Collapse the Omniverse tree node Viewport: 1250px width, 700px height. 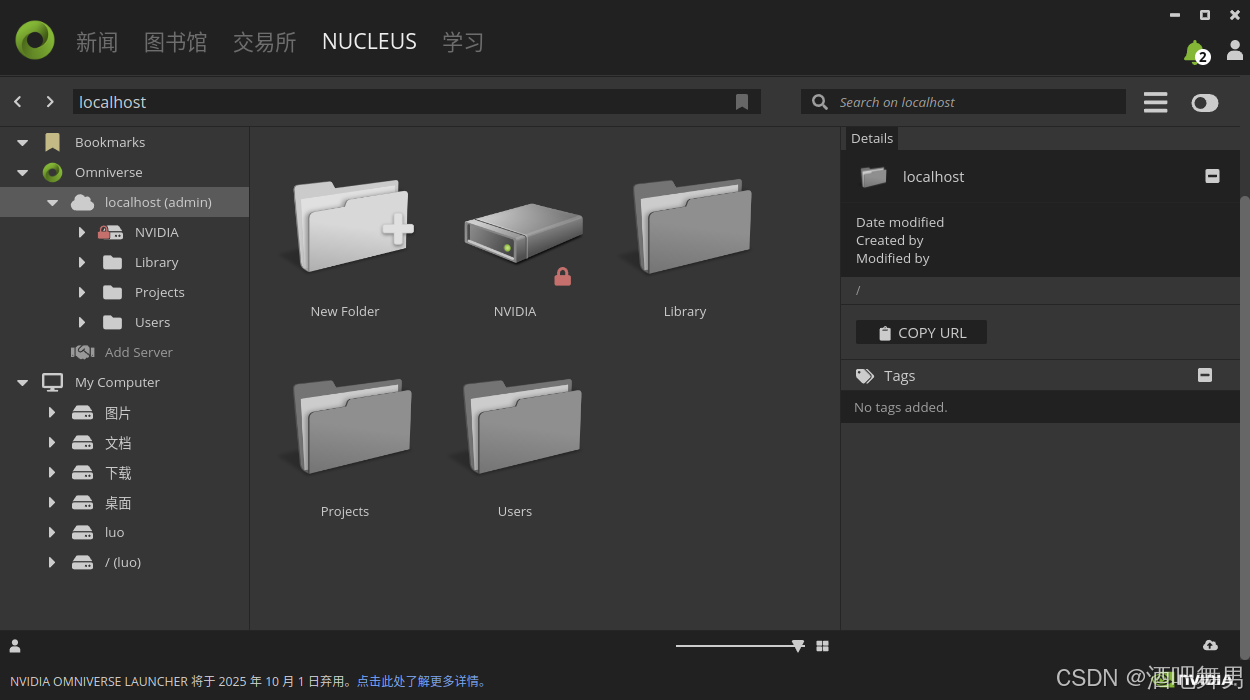[22, 173]
